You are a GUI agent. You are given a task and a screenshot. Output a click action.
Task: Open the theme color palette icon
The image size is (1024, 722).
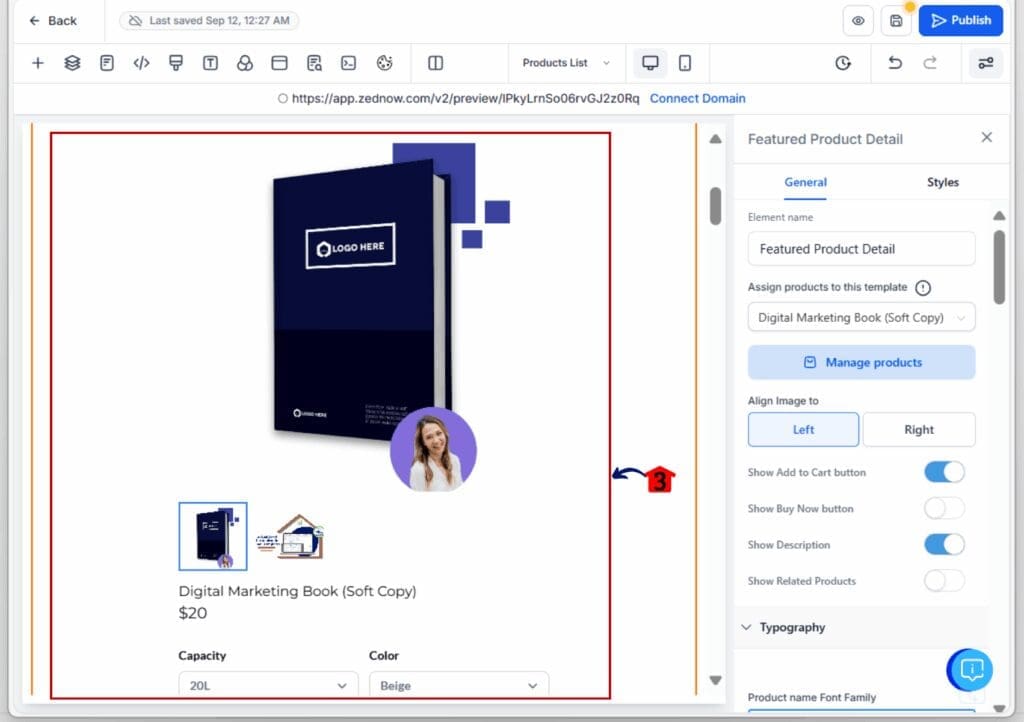point(381,62)
